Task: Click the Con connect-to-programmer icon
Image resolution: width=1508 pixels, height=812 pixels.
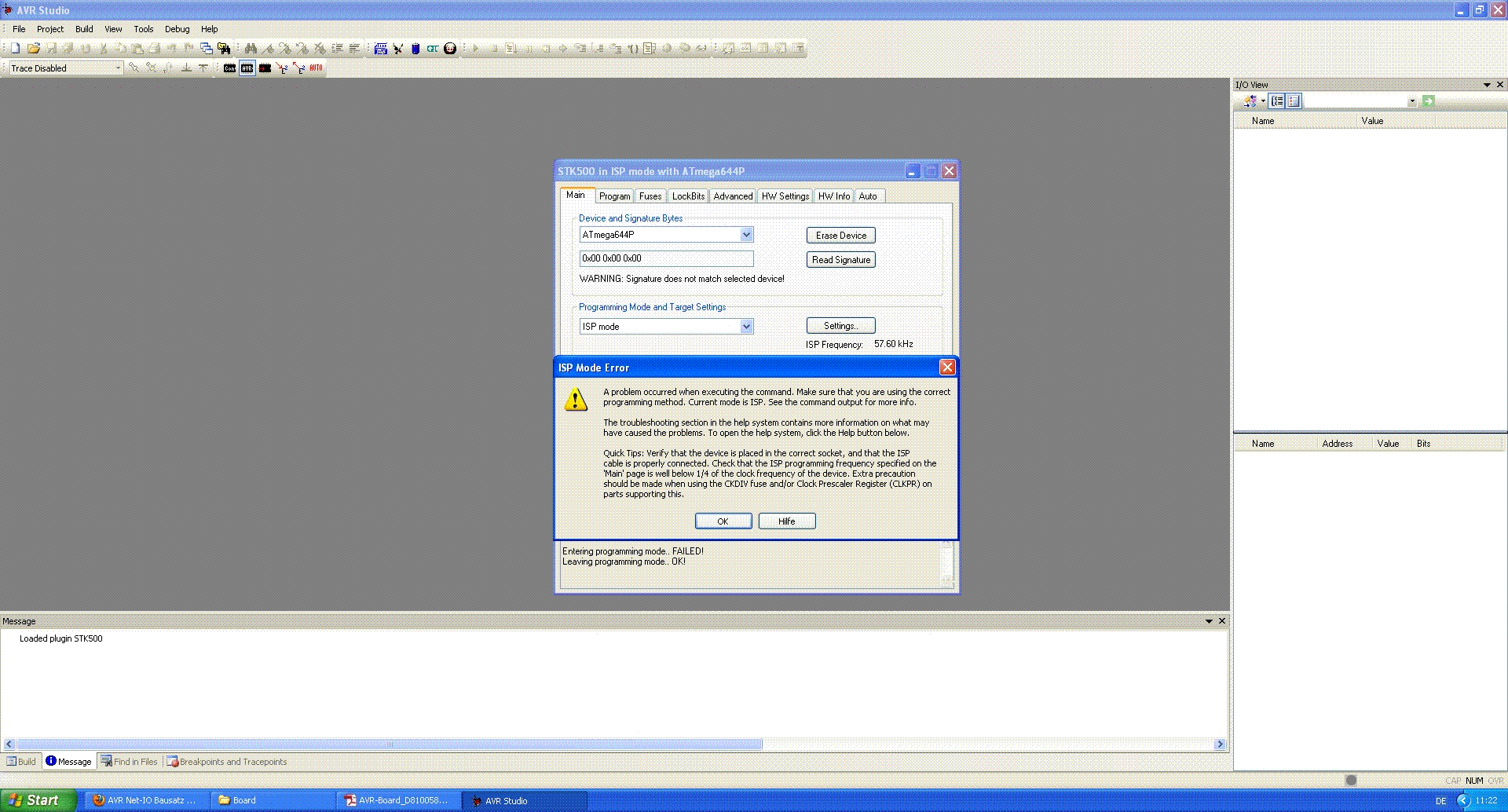Action: point(229,68)
